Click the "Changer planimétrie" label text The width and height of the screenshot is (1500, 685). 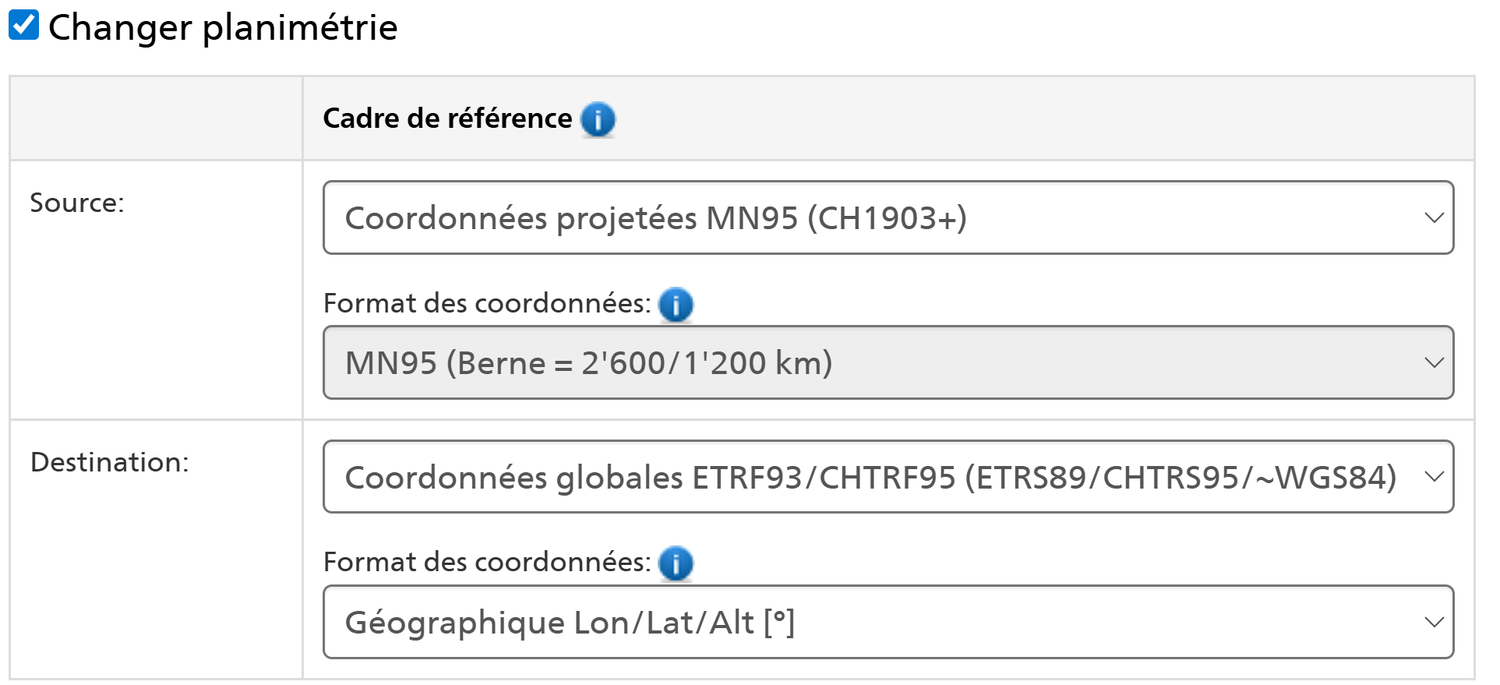point(222,28)
